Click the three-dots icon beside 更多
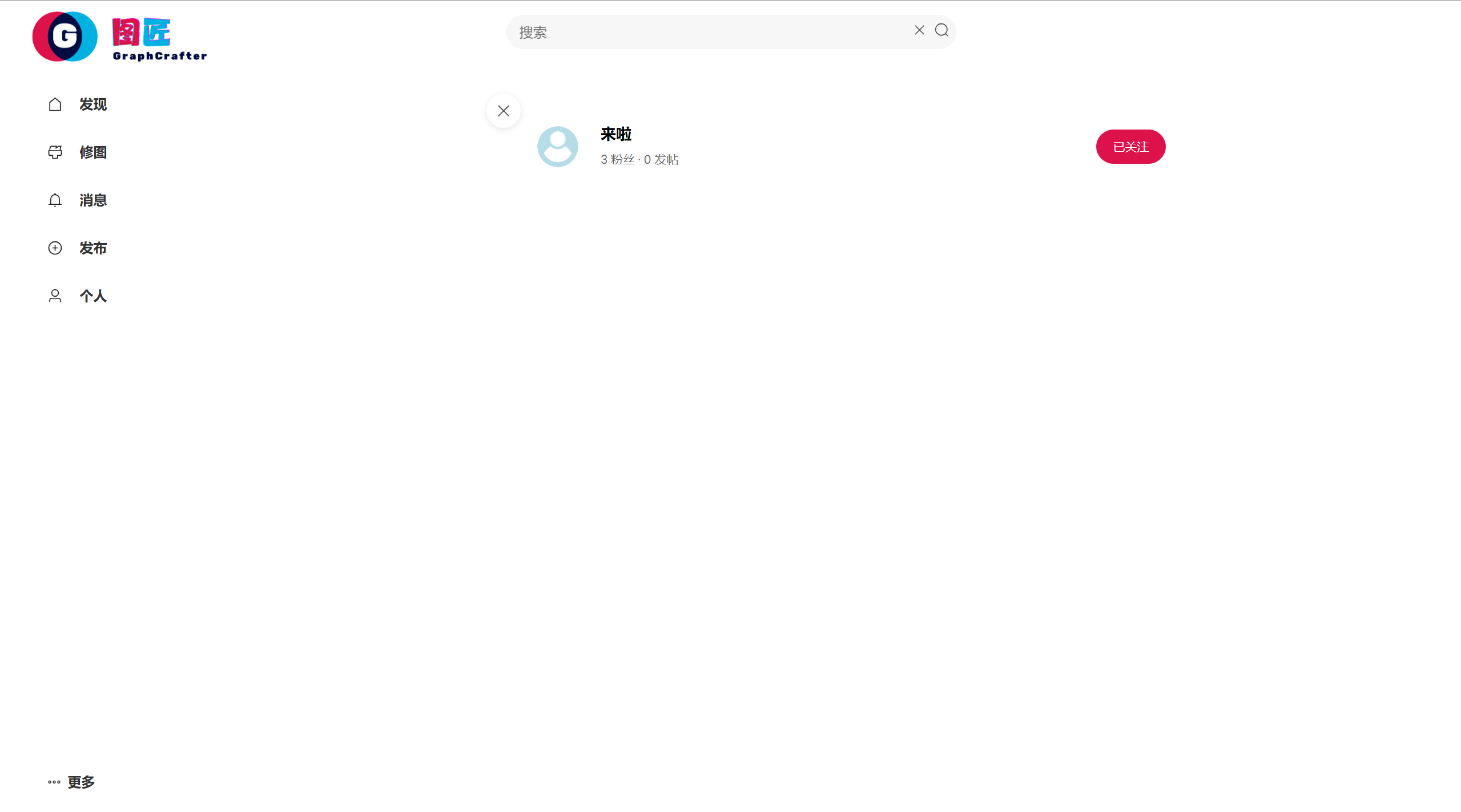This screenshot has width=1461, height=812. point(54,782)
